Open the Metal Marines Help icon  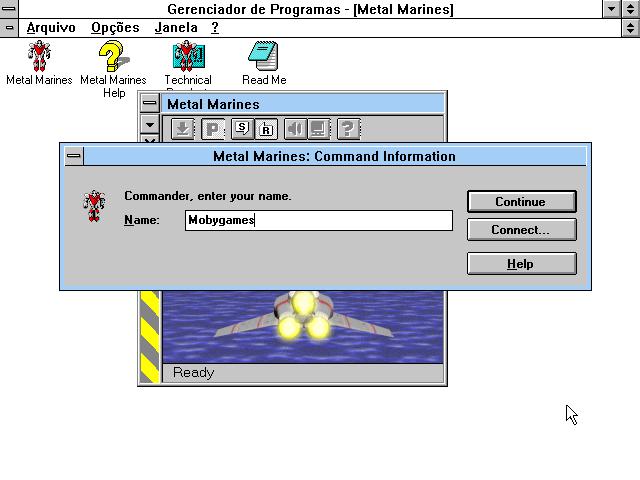point(113,57)
